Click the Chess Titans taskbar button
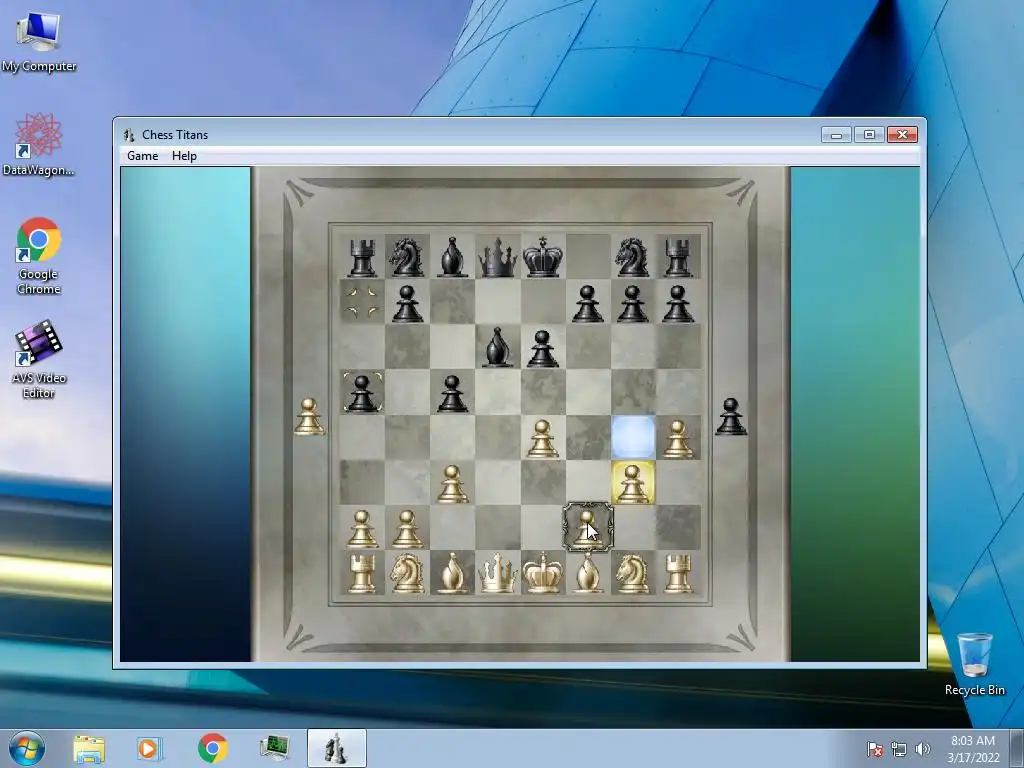Screen dimensions: 1024x768 (336, 748)
